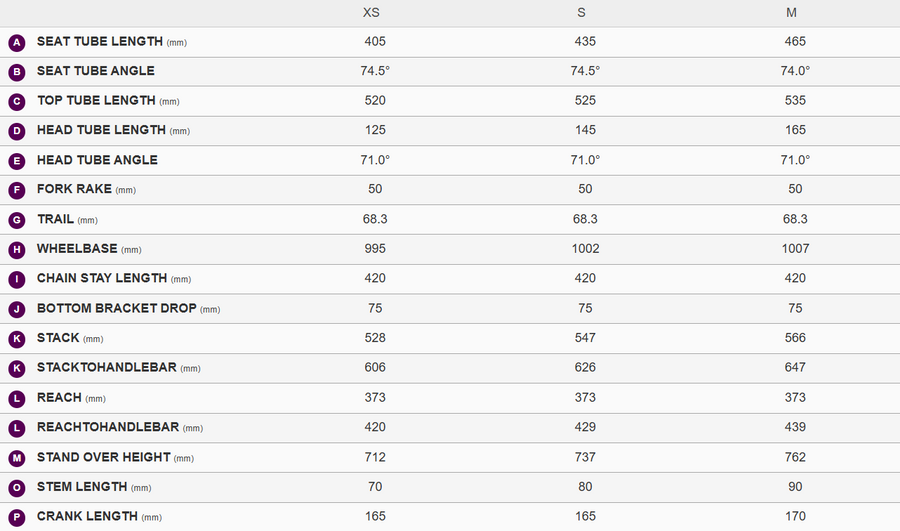The width and height of the screenshot is (900, 531).
Task: Select the REACHTOHANDLEBAR row label
Action: pyautogui.click(x=108, y=427)
